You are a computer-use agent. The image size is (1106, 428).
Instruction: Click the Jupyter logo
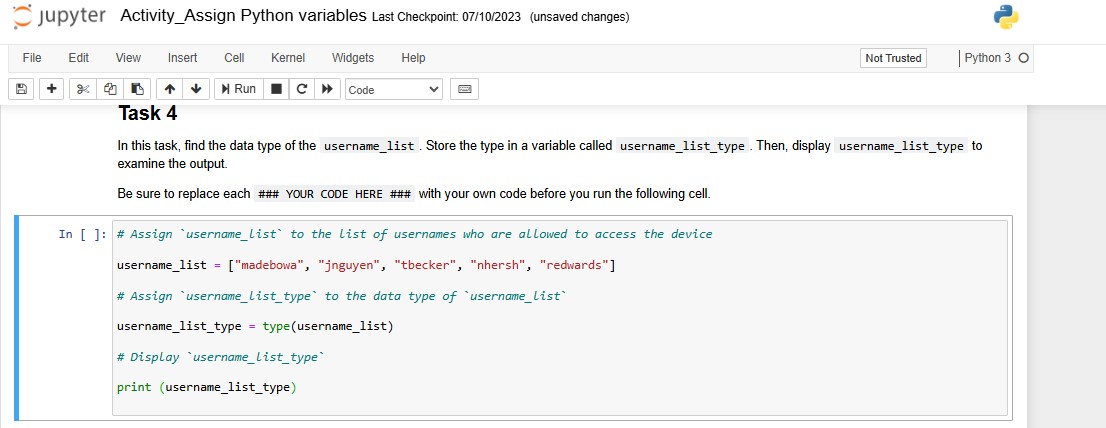coord(60,16)
